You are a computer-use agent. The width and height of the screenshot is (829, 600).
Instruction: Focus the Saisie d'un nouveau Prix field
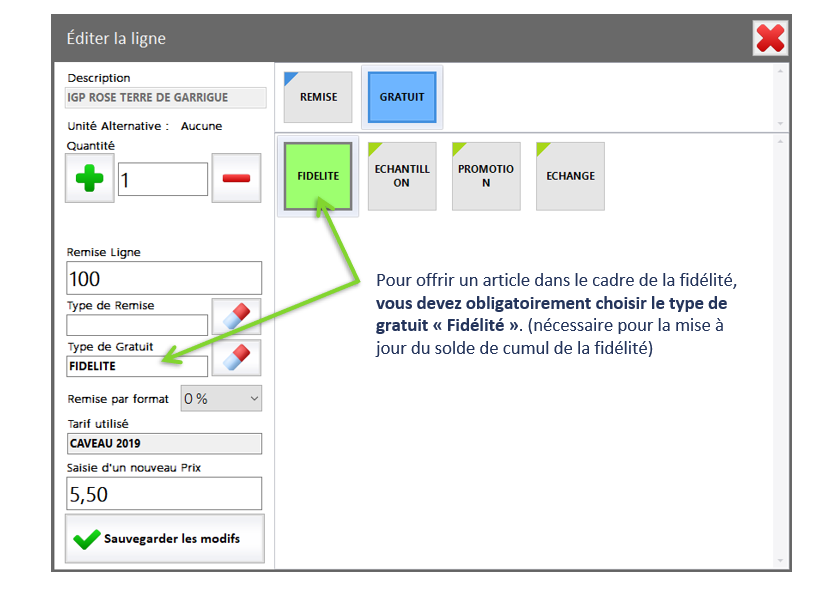pyautogui.click(x=164, y=494)
